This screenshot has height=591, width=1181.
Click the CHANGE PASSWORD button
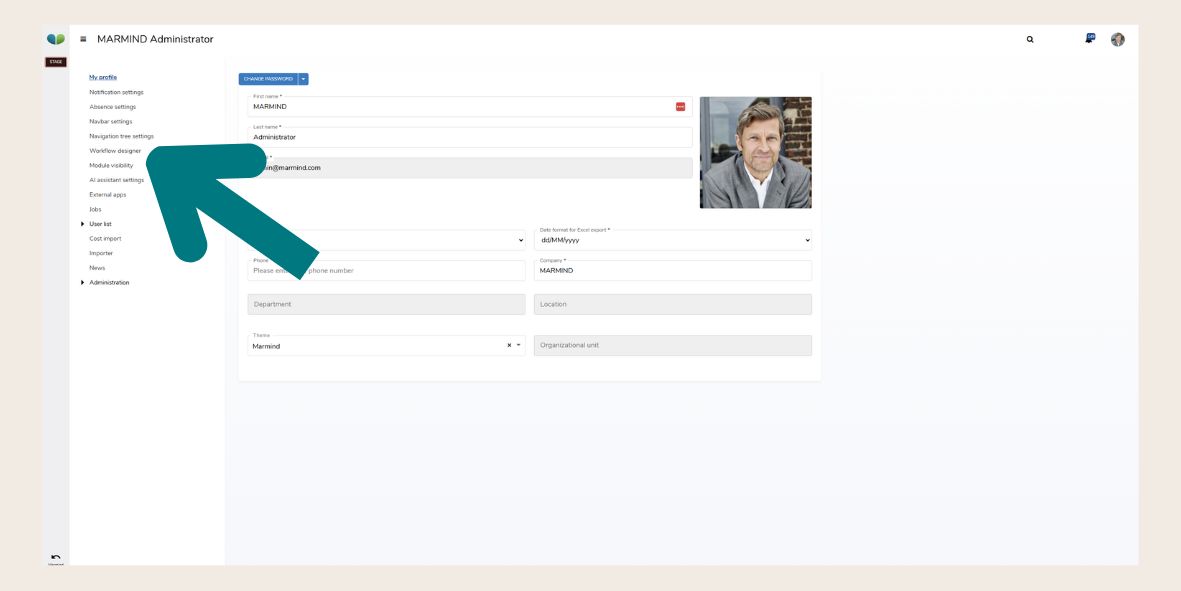(267, 77)
